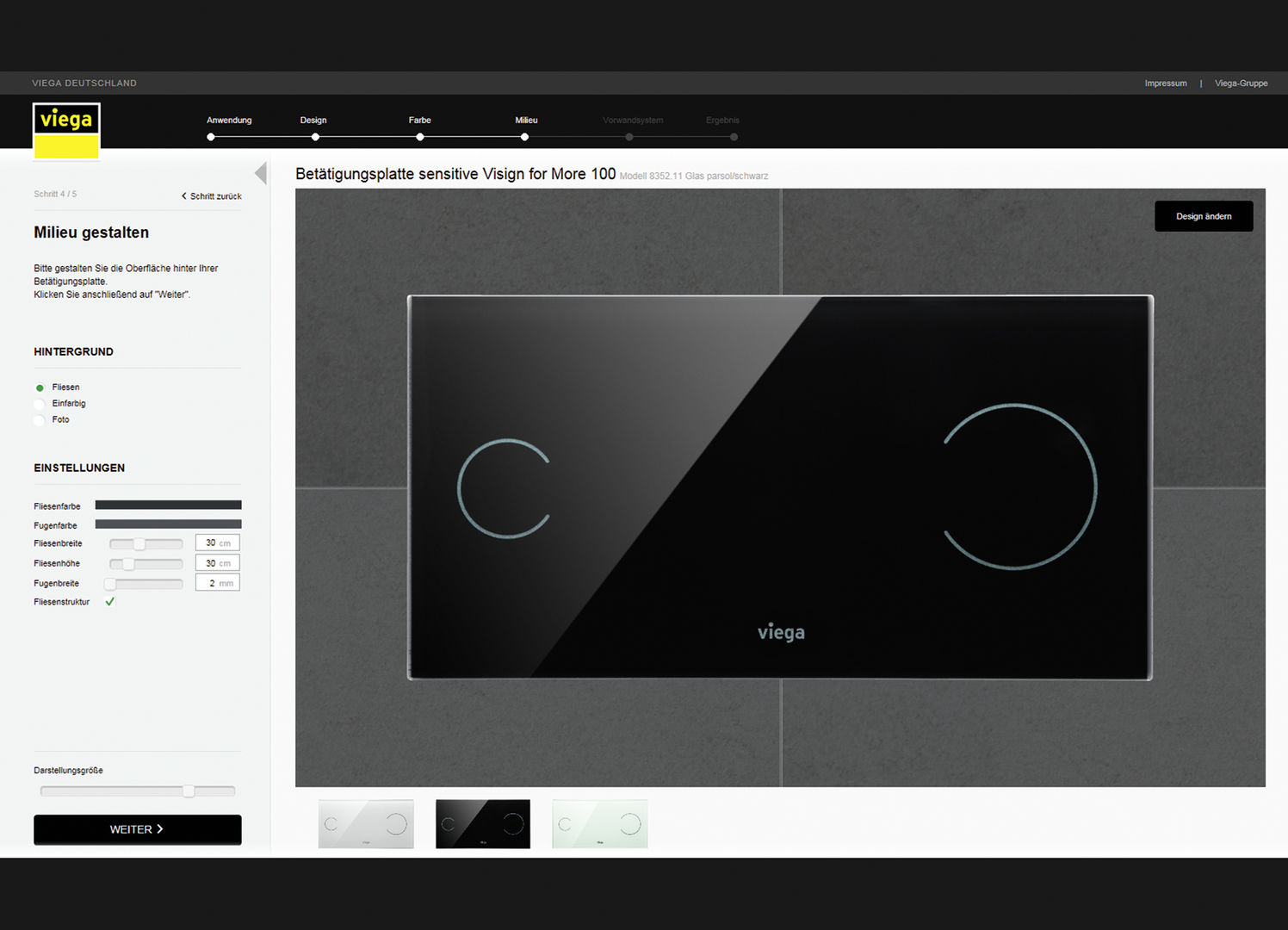Toggle the Fliesenstruktur checkmark
1288x930 pixels.
pos(110,602)
